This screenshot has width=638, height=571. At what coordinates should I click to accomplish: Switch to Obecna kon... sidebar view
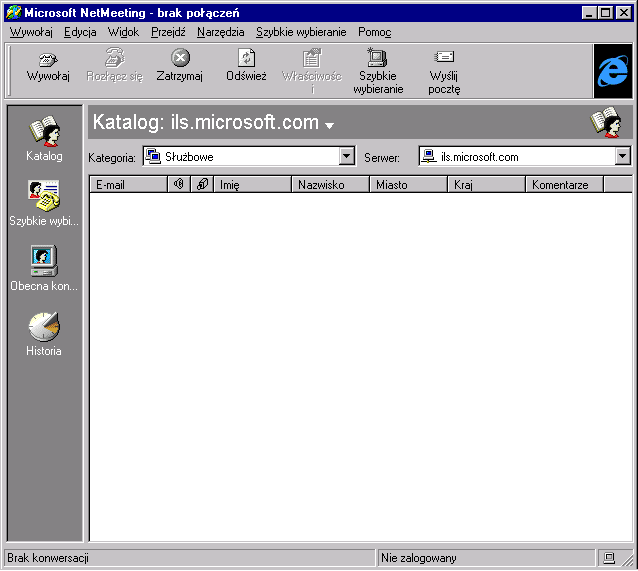(44, 268)
